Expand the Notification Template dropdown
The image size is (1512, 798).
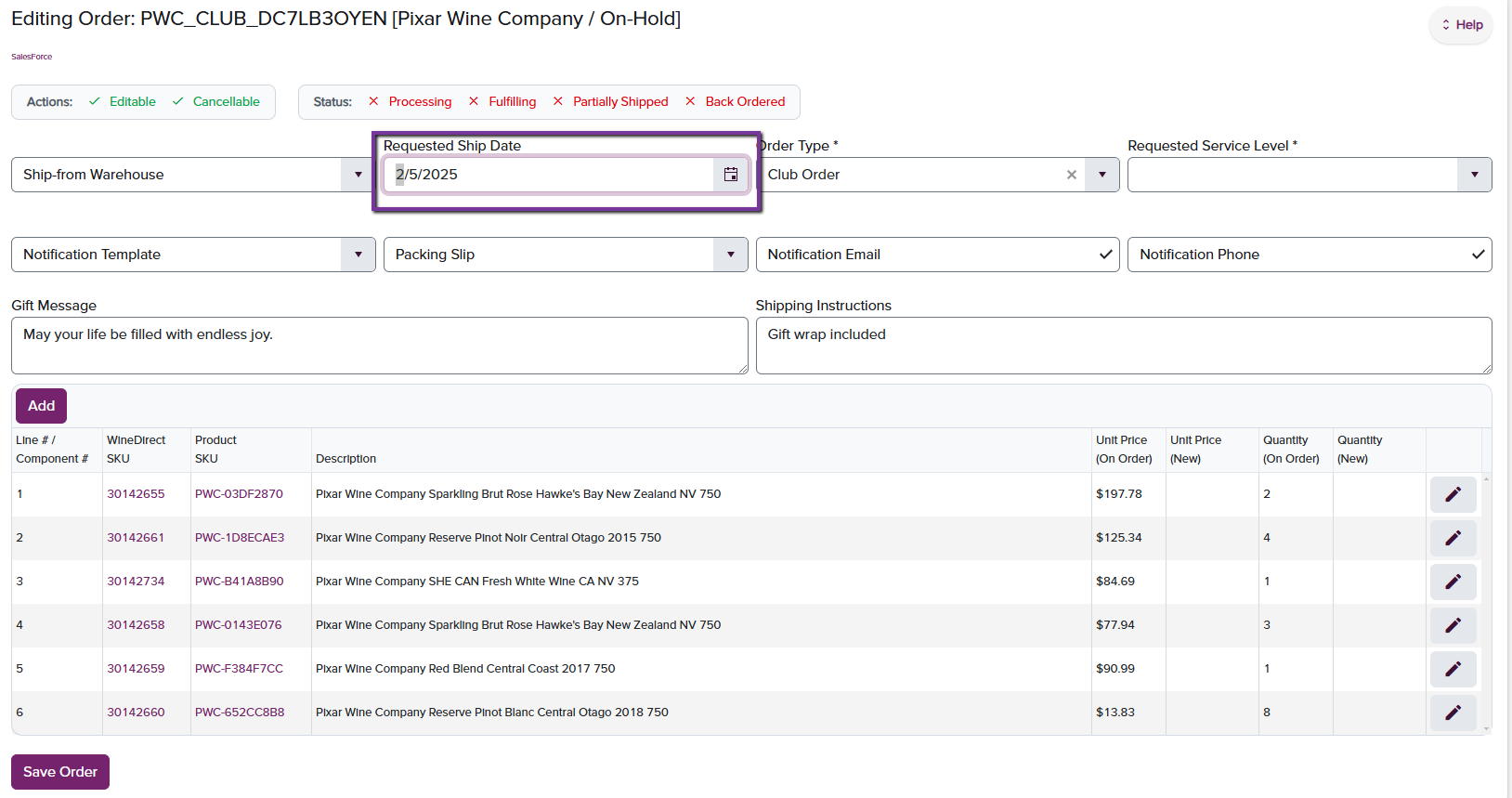click(x=358, y=255)
